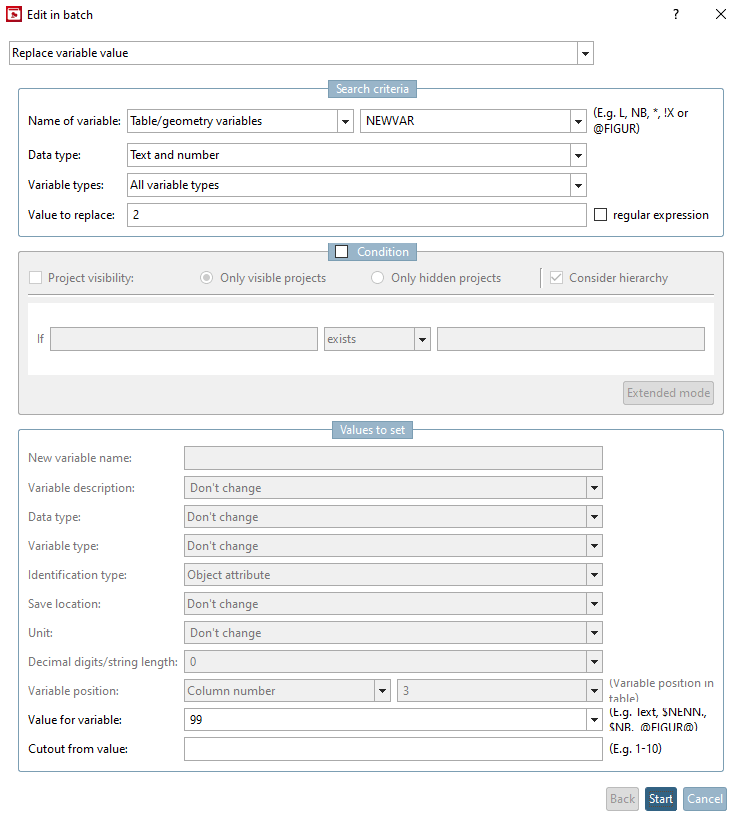Close the Edit in batch dialog
Image resolution: width=742 pixels, height=819 pixels.
click(720, 15)
